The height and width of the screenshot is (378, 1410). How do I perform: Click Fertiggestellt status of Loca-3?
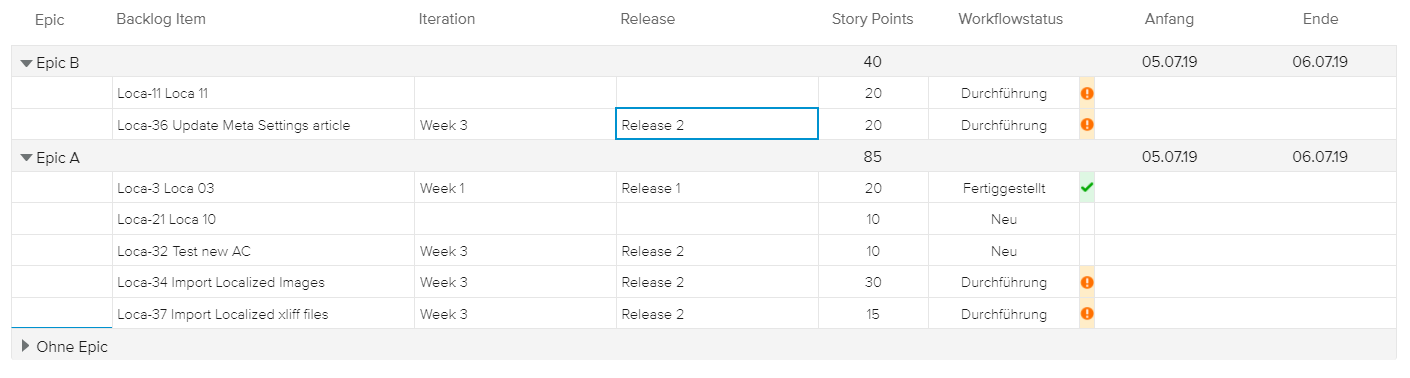click(x=1004, y=188)
